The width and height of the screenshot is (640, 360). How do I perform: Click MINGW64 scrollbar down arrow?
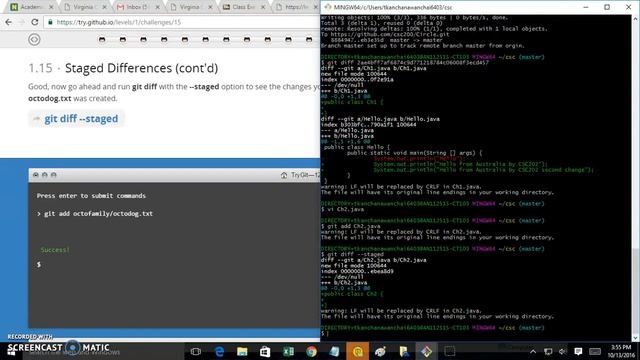[636, 338]
